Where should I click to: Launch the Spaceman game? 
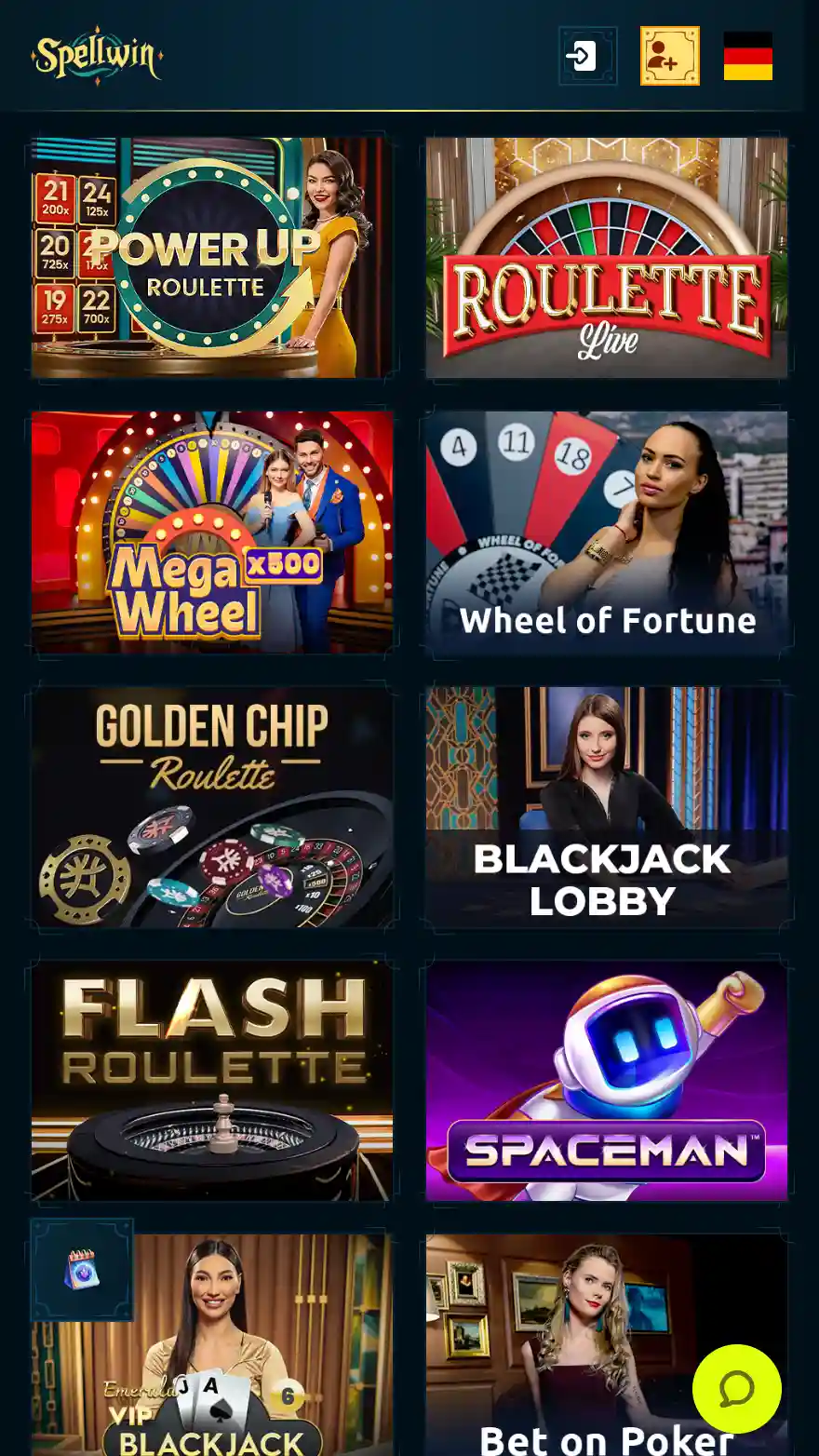tap(607, 1080)
